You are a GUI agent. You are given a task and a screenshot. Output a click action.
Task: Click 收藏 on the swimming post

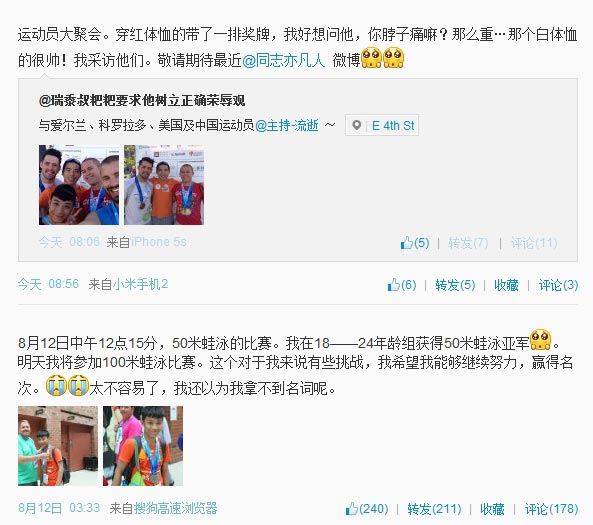click(x=492, y=509)
